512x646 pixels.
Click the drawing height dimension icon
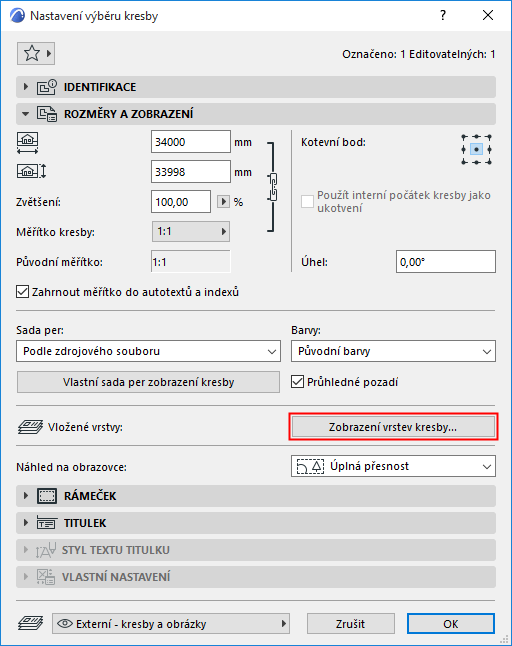click(31, 171)
